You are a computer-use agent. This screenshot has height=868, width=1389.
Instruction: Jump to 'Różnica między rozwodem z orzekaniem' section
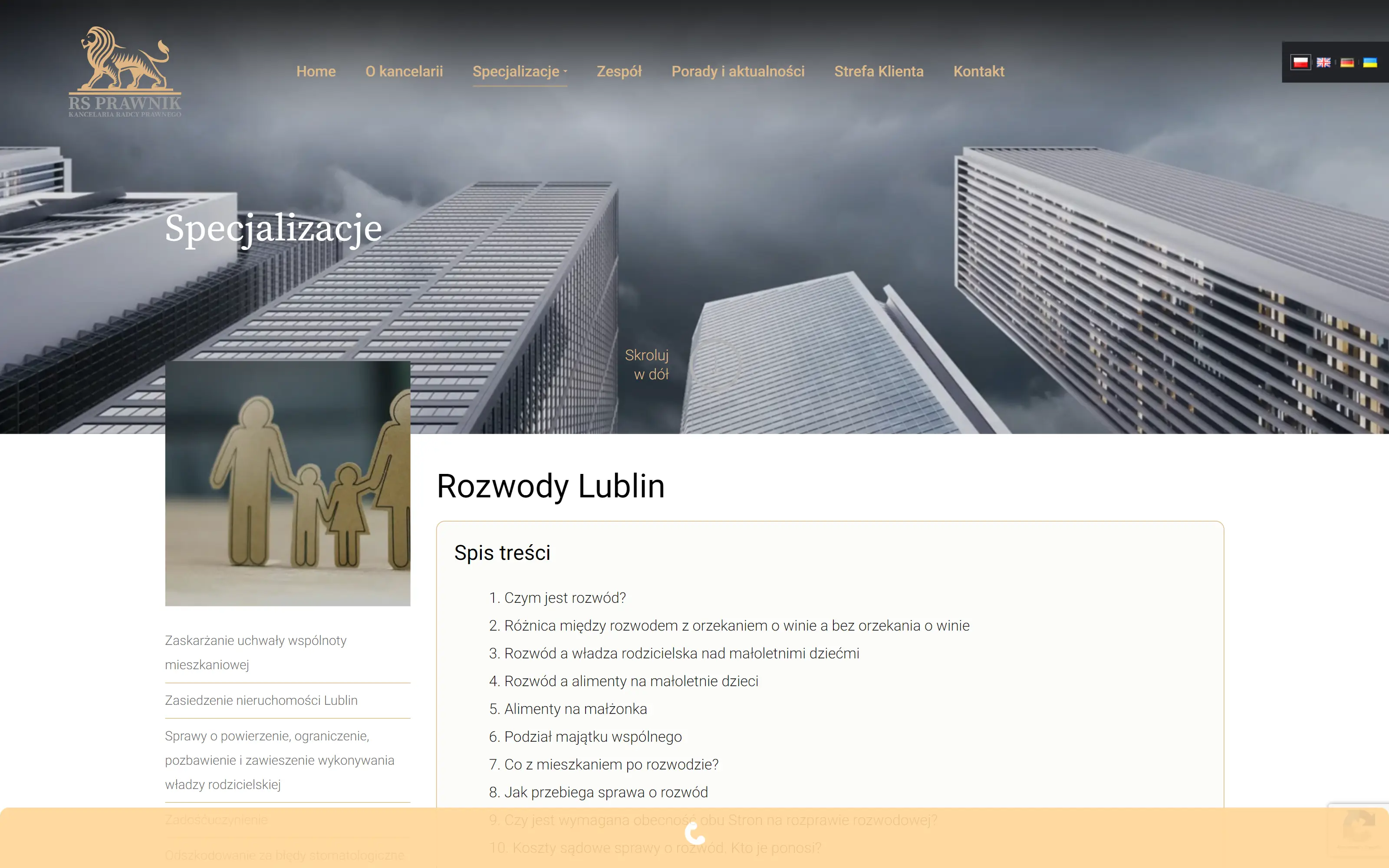point(737,625)
